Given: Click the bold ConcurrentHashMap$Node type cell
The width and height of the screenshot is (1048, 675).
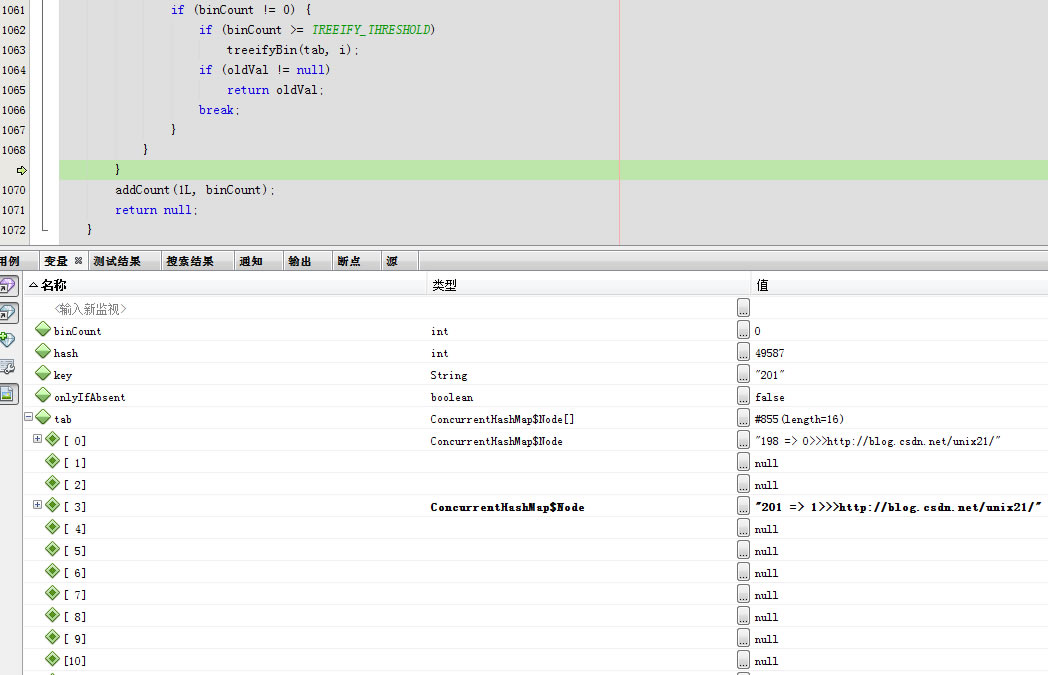Looking at the screenshot, I should click(x=507, y=507).
